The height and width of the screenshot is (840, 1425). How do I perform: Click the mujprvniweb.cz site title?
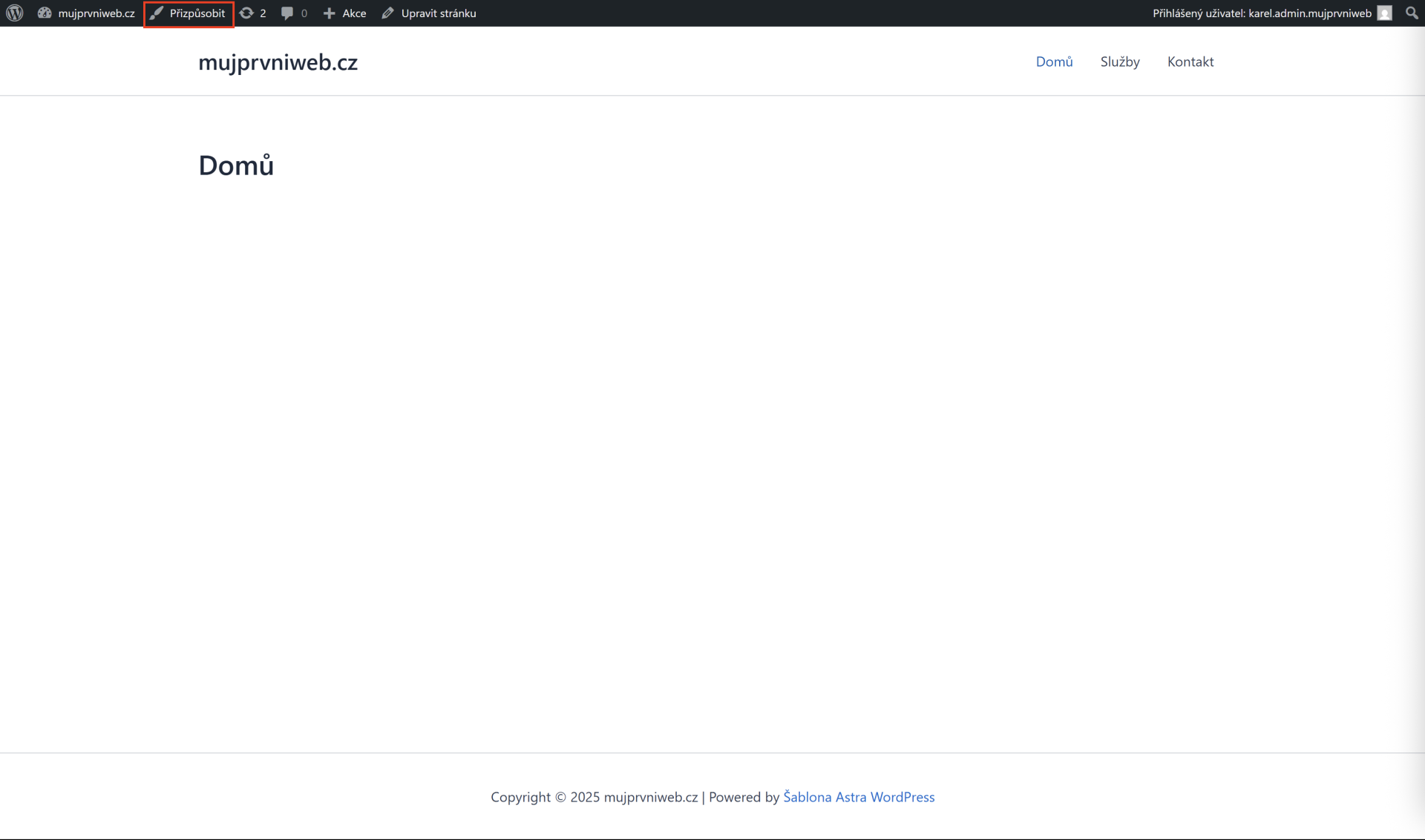(278, 62)
